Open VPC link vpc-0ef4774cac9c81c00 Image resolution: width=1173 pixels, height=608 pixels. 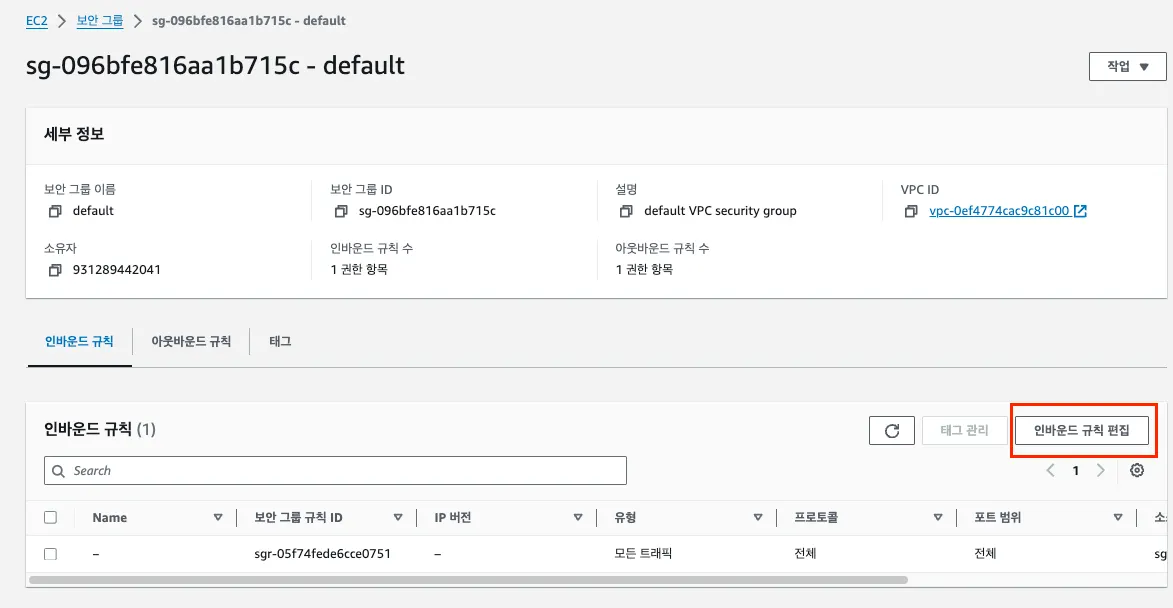point(999,211)
